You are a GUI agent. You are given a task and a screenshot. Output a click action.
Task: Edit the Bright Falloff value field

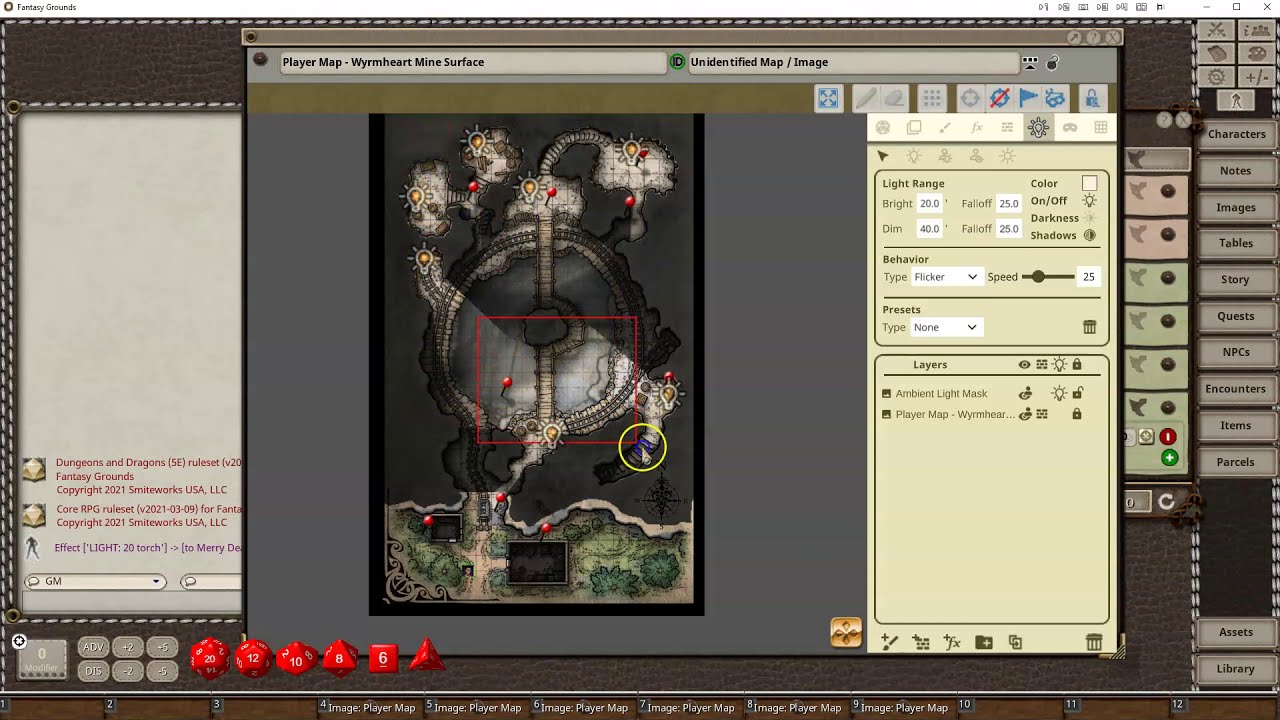[1008, 203]
